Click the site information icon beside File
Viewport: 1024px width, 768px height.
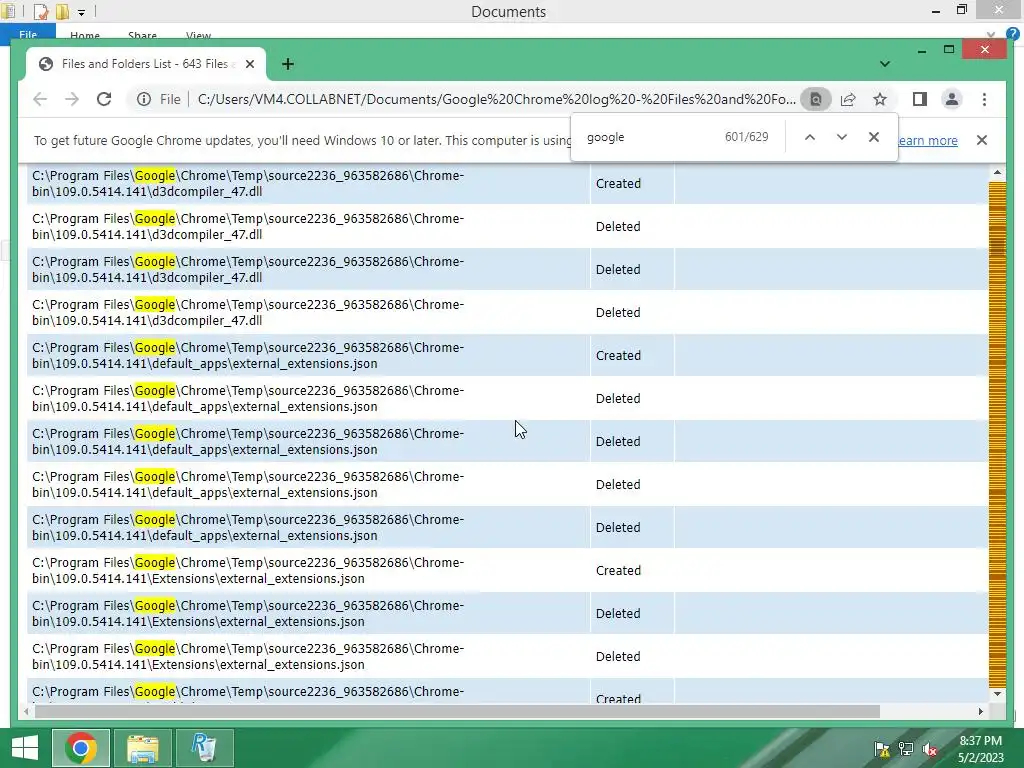(x=144, y=99)
